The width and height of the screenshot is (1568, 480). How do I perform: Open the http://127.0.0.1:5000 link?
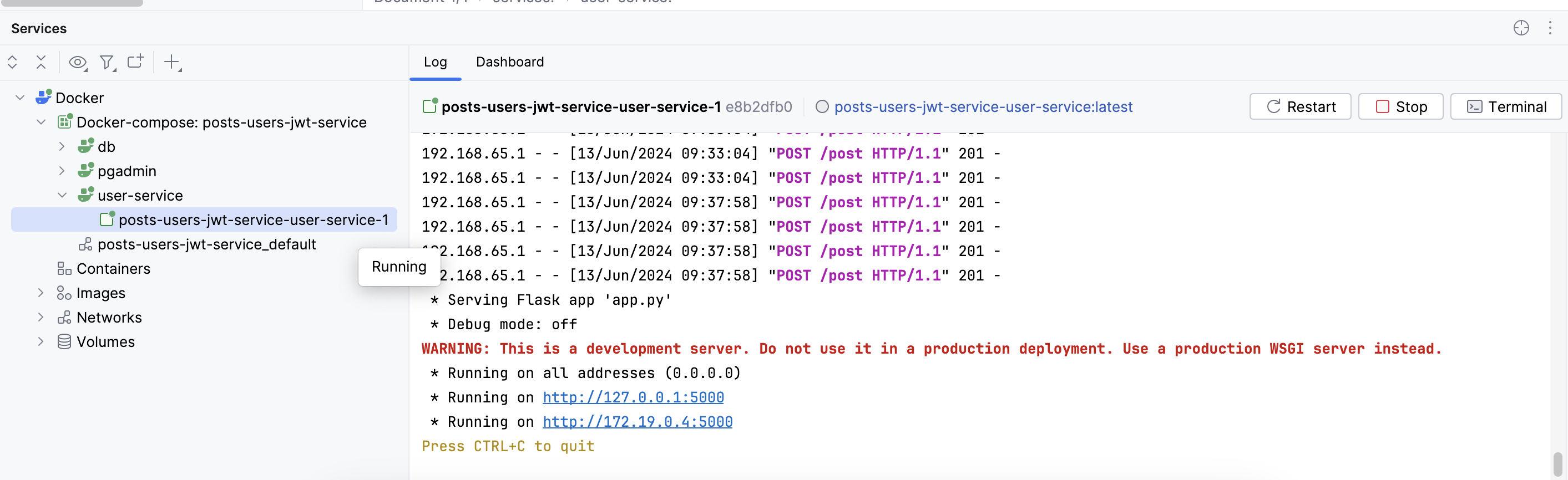633,397
